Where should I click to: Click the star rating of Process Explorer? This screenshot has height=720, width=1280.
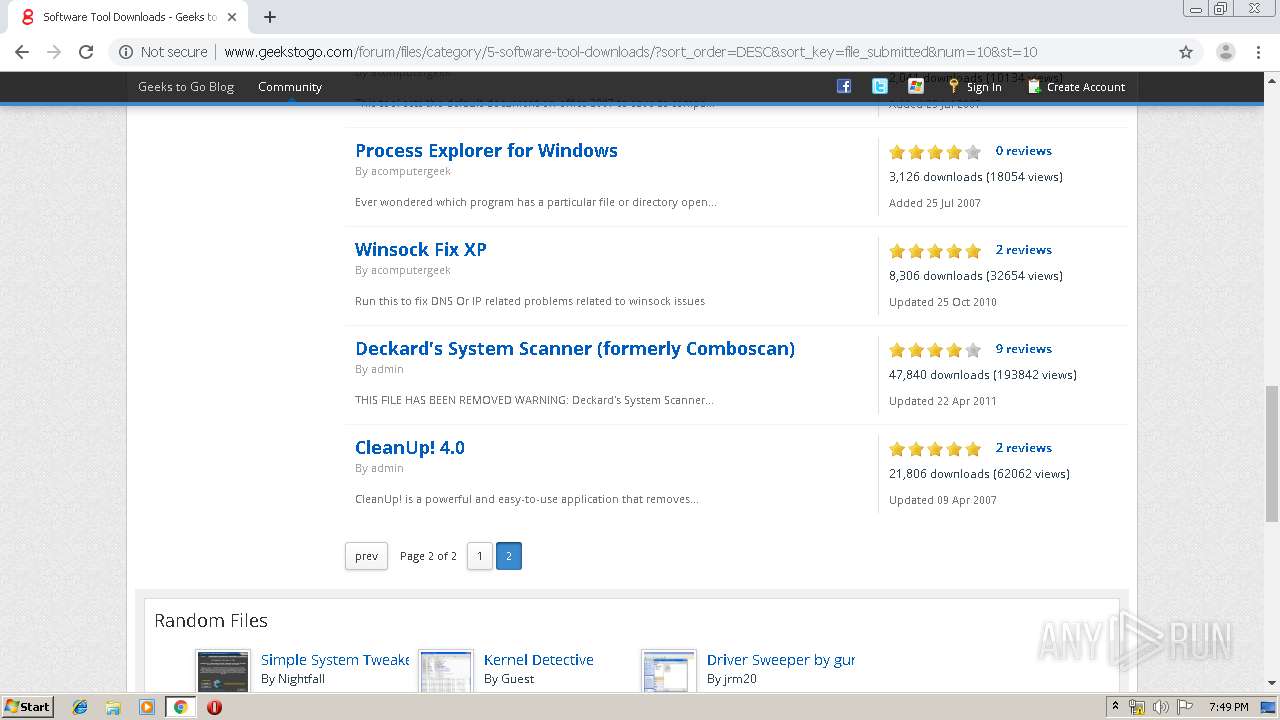coord(935,152)
